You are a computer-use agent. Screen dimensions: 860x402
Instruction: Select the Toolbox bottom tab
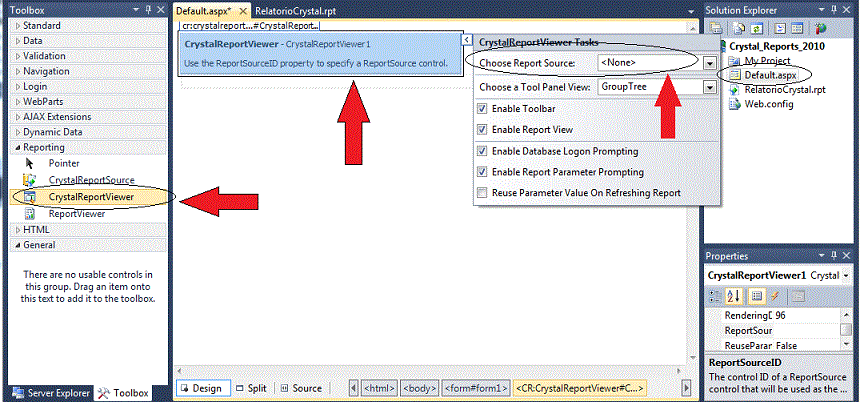tap(123, 393)
